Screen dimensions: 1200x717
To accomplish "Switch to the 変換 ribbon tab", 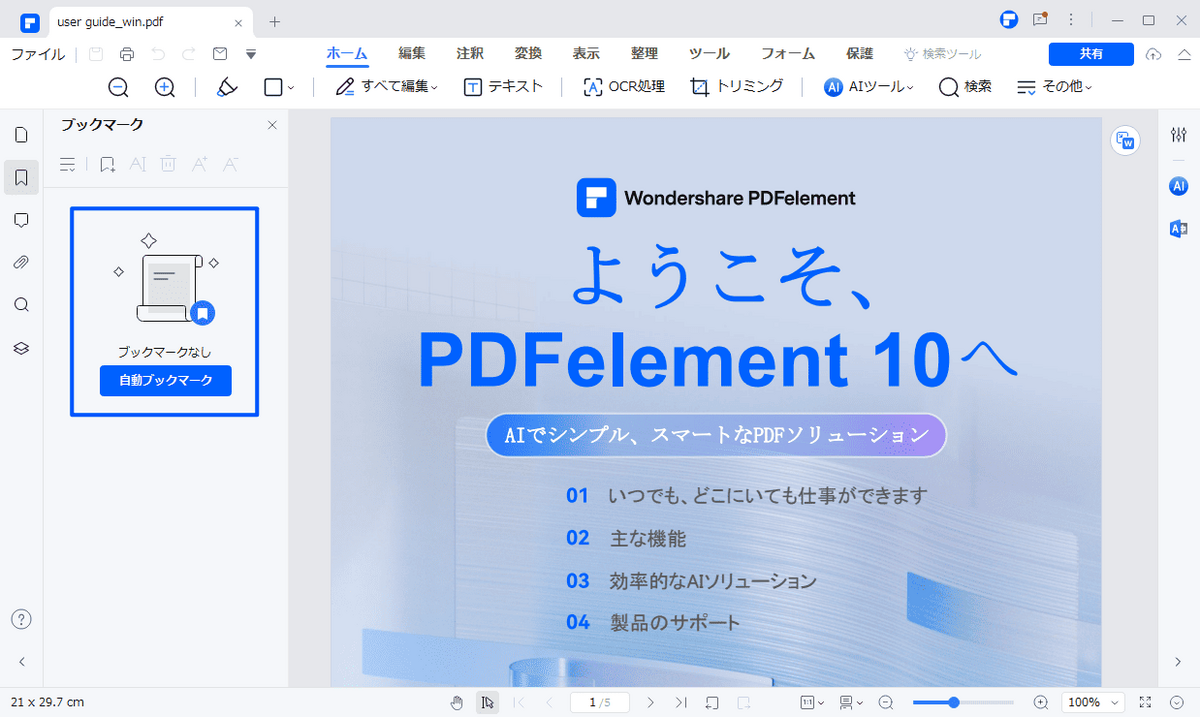I will [527, 54].
